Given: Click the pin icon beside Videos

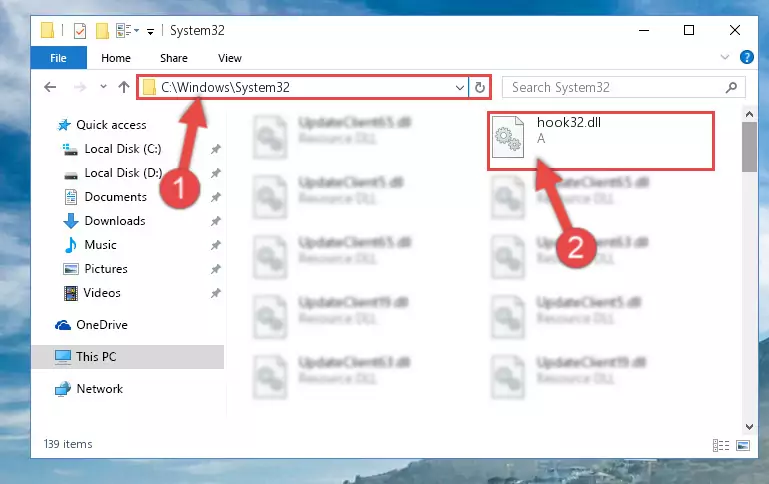Looking at the screenshot, I should (215, 293).
